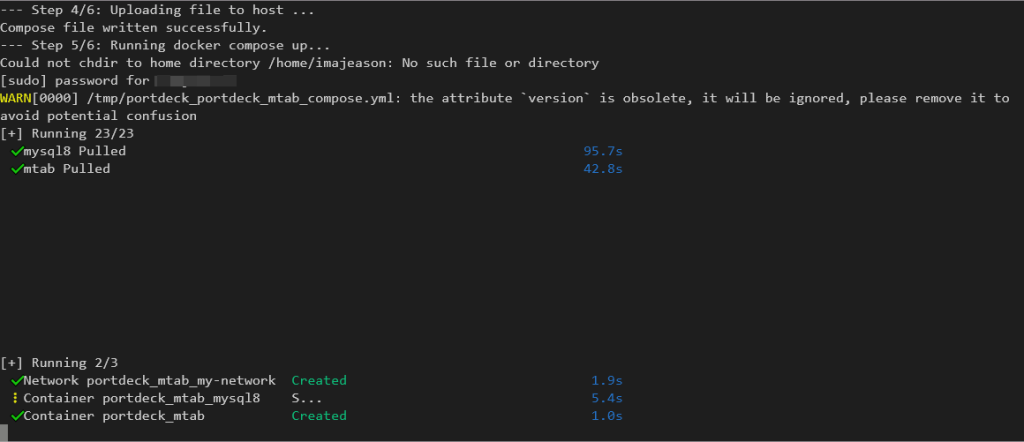Click the 42.8s pull time for mtab
This screenshot has height=442, width=1024.
pyautogui.click(x=602, y=169)
